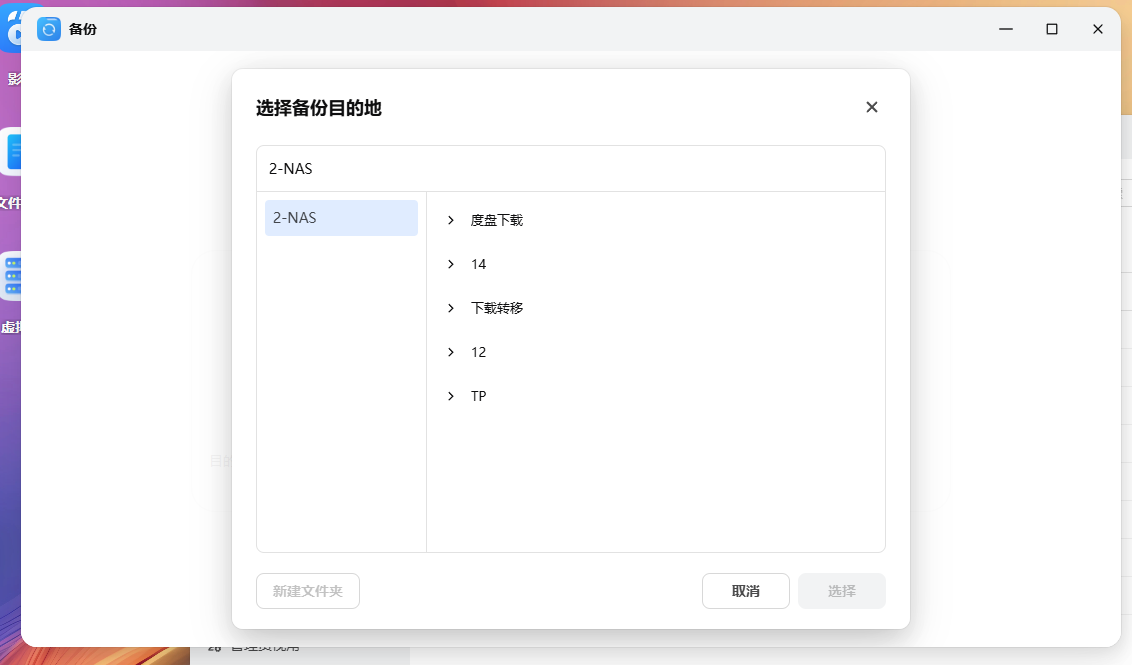This screenshot has width=1132, height=665.
Task: Click the Backup app icon in title bar
Action: 48,29
